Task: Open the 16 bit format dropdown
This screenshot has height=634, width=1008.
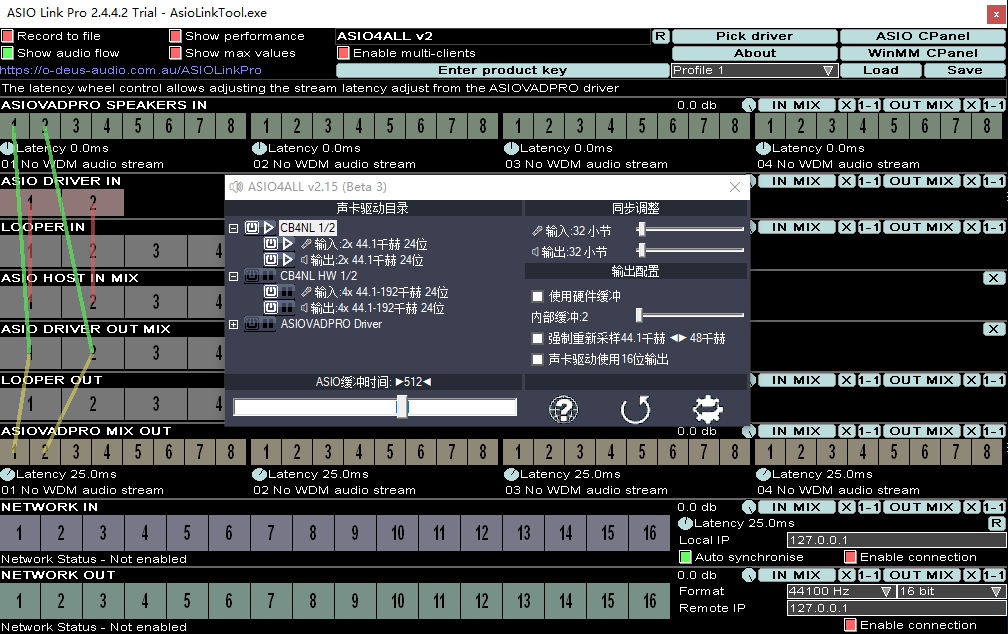Action: pyautogui.click(x=951, y=592)
